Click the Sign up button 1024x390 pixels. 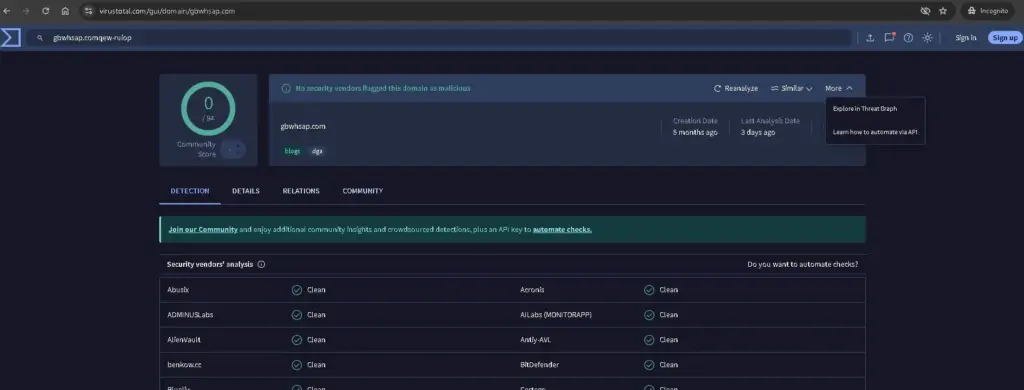1004,38
